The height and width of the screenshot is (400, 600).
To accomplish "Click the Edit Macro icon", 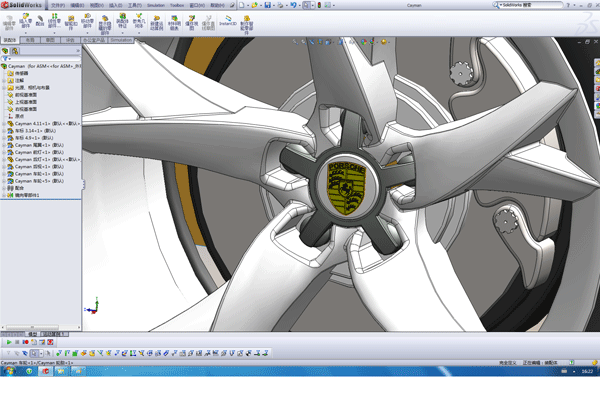I will click(42, 342).
